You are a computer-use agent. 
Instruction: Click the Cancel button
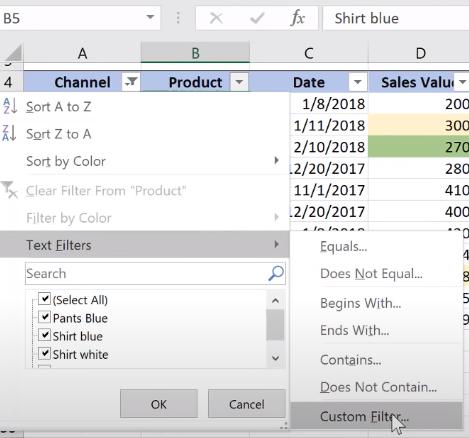pyautogui.click(x=247, y=404)
